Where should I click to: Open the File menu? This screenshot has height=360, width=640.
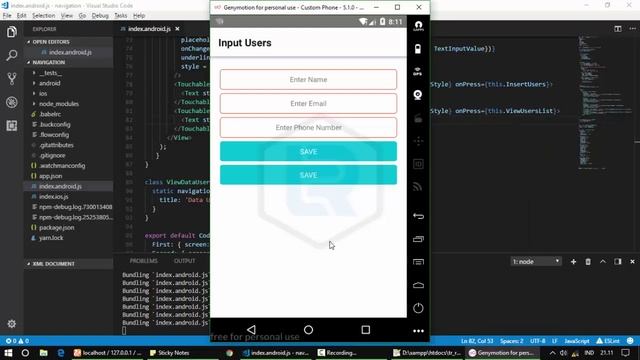7,16
